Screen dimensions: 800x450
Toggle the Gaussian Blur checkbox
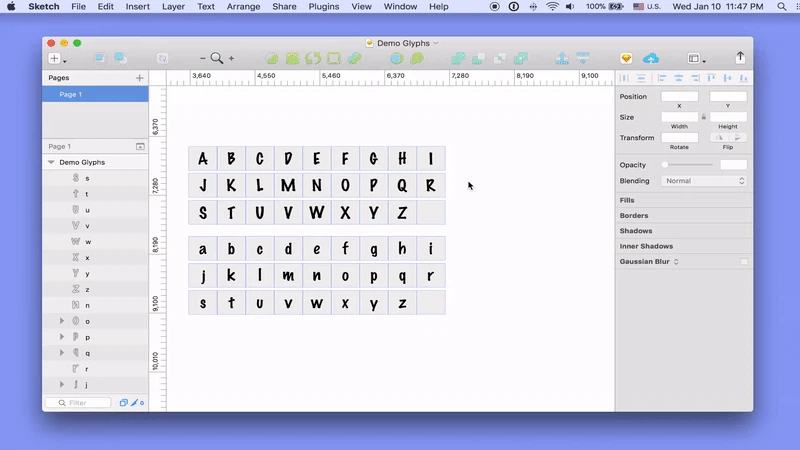pyautogui.click(x=744, y=261)
